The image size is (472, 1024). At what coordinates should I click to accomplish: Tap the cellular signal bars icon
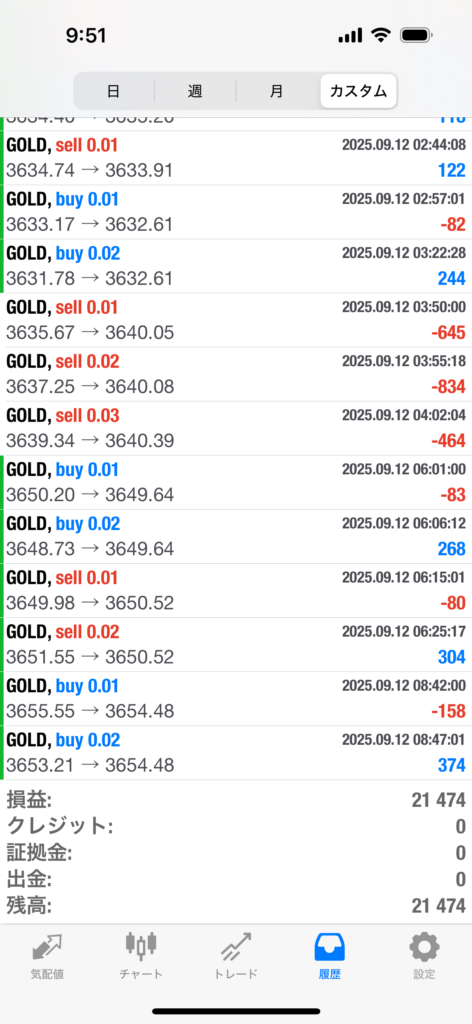pos(351,36)
